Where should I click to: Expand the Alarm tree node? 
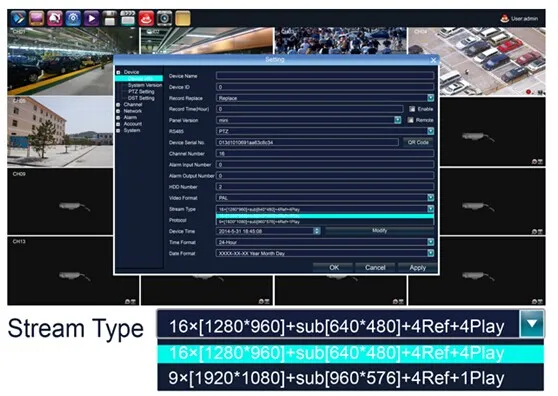pos(118,117)
